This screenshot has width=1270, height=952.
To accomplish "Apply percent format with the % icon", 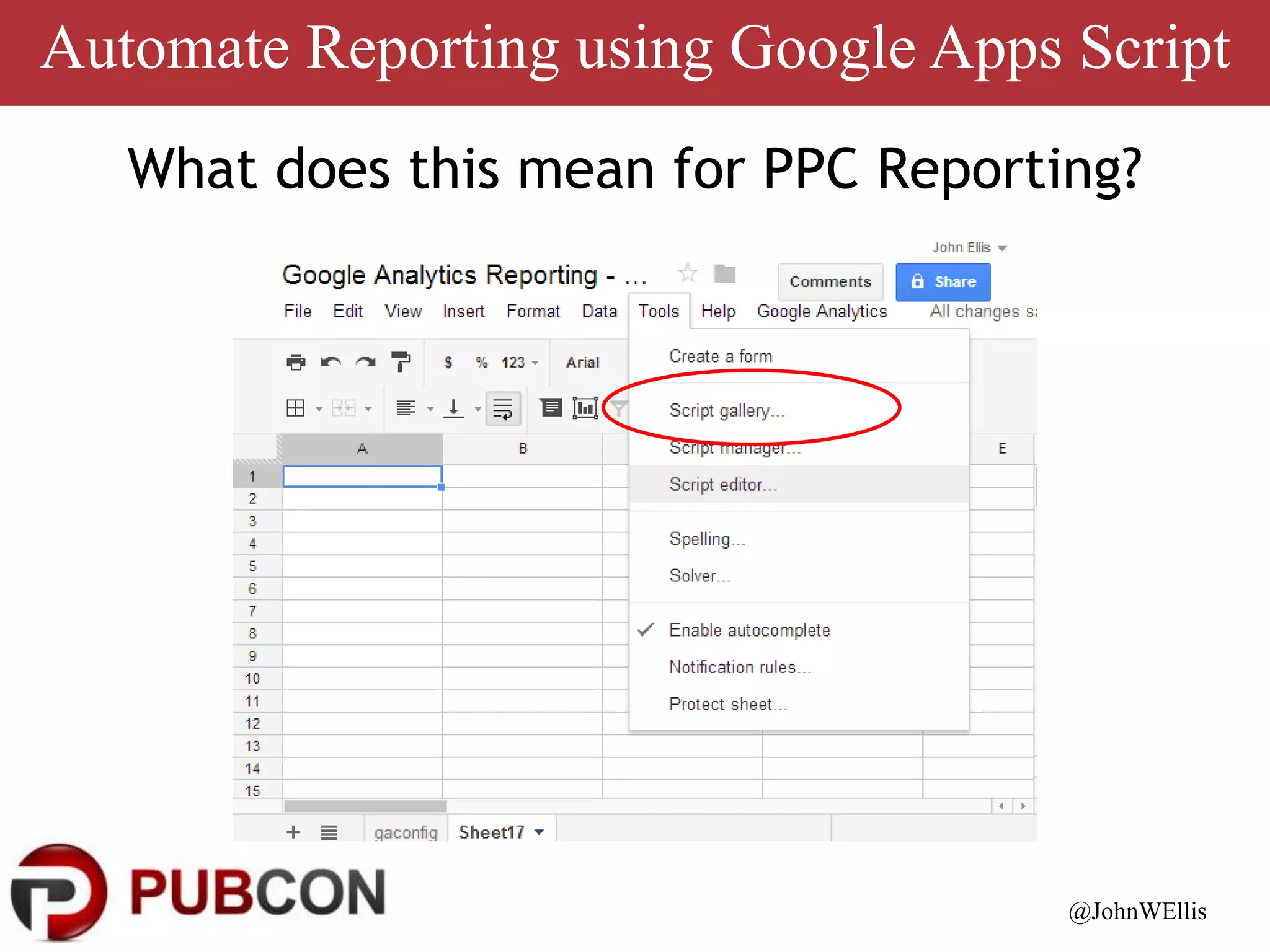I will tap(481, 363).
